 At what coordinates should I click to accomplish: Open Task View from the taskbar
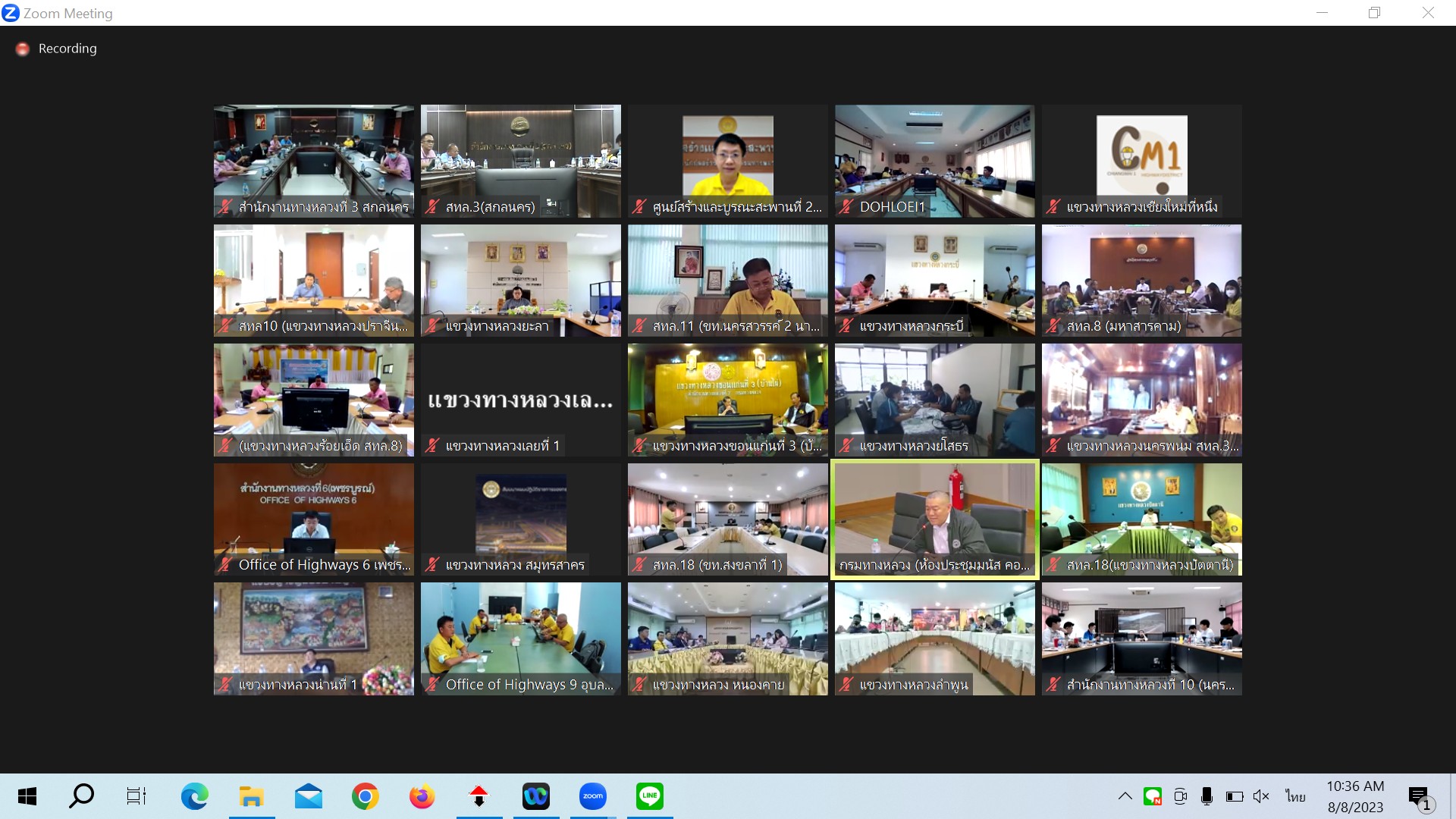(x=136, y=796)
